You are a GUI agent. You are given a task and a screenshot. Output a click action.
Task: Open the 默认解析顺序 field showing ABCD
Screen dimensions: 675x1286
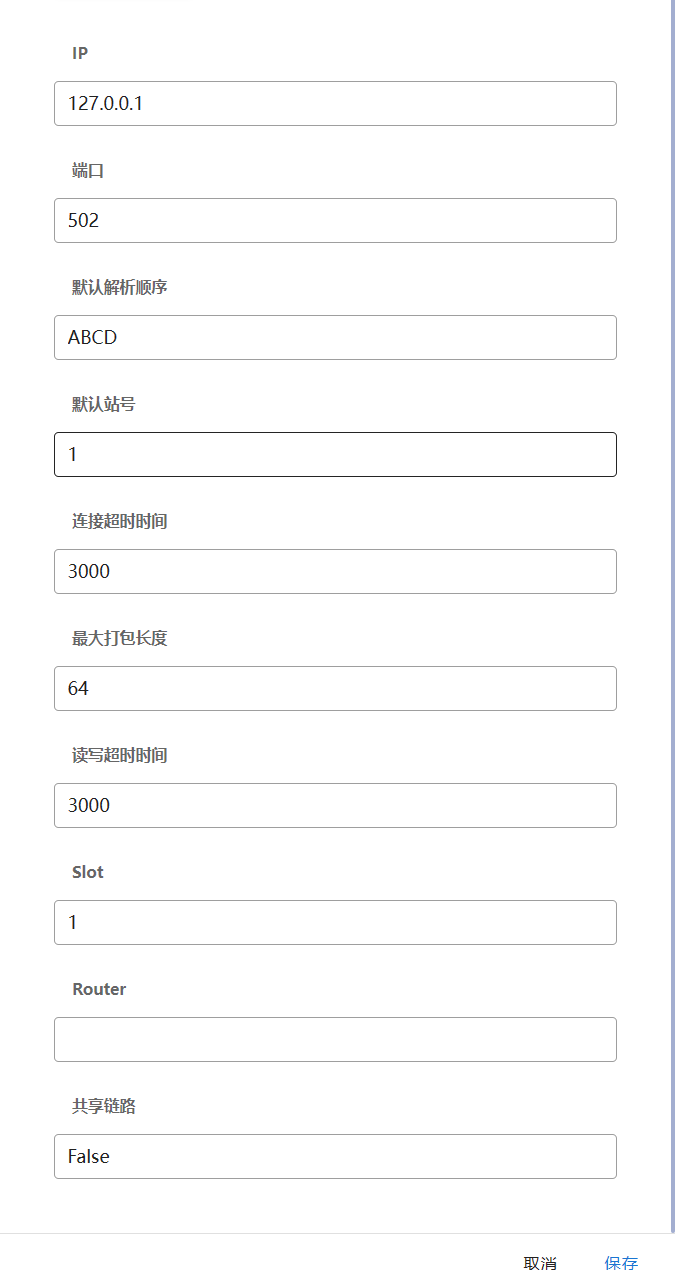pyautogui.click(x=335, y=337)
